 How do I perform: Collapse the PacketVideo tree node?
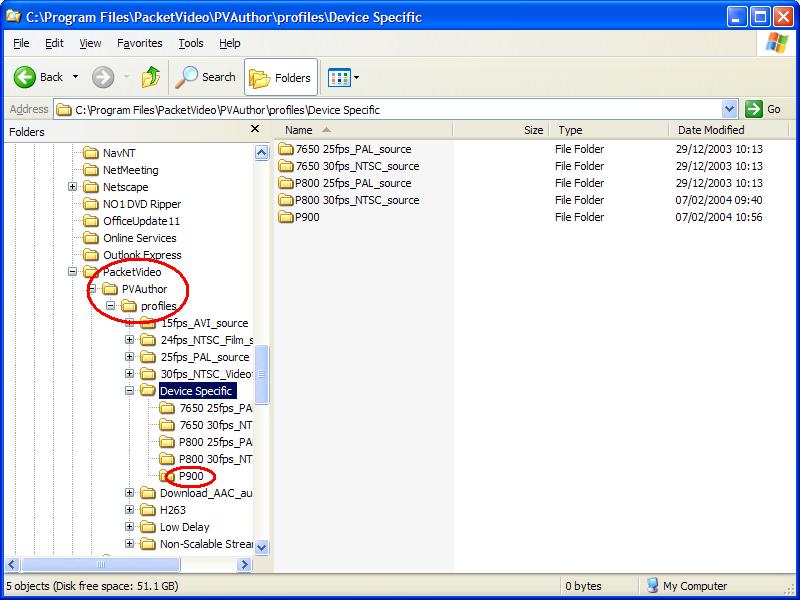tap(72, 272)
